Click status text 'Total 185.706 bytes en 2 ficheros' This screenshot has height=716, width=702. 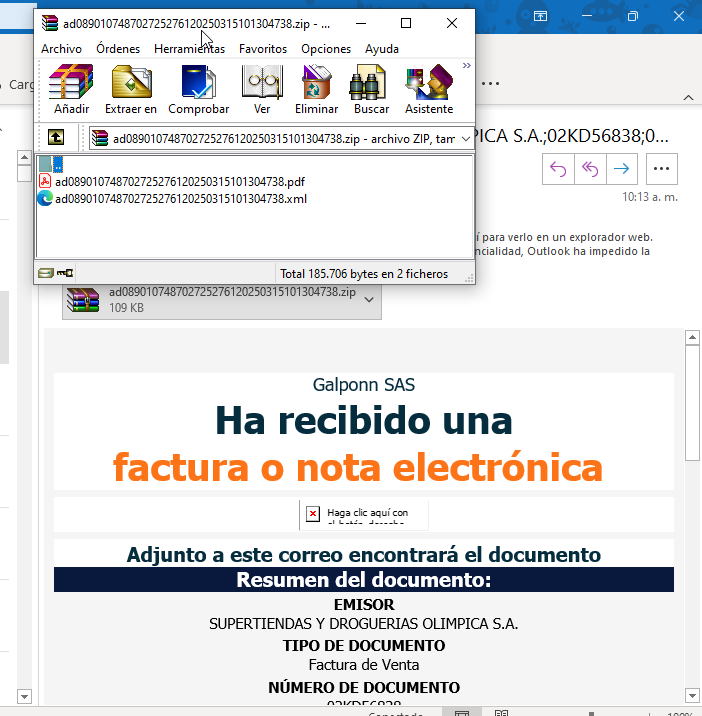tap(364, 274)
